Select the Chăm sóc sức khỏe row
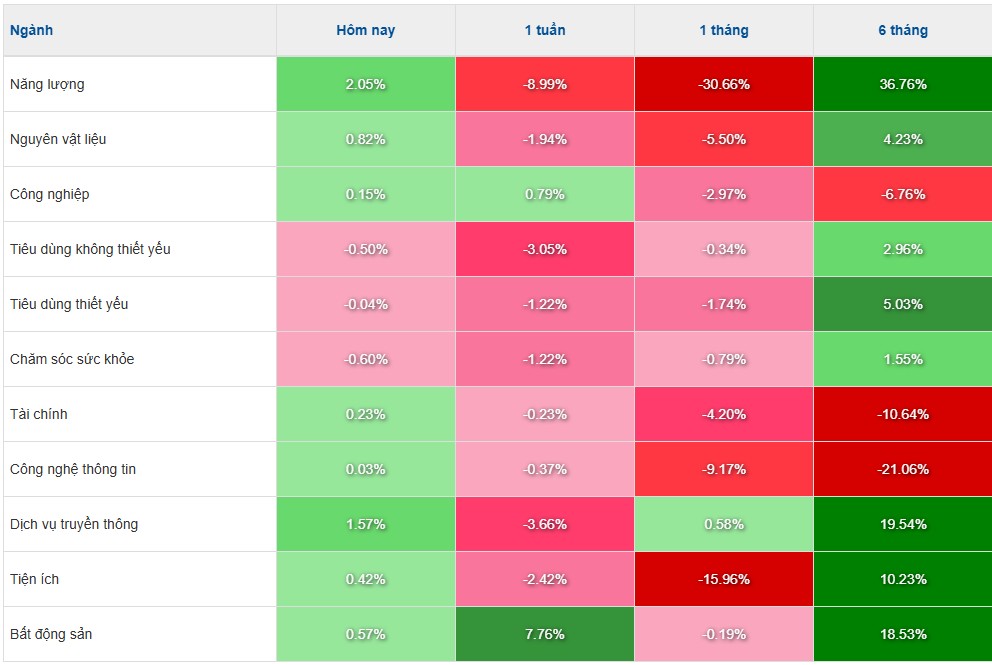Viewport: 992px width, 665px height. [72, 359]
